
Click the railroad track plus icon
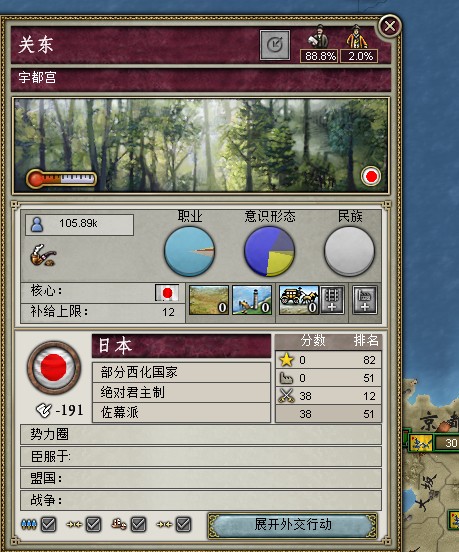coord(332,300)
